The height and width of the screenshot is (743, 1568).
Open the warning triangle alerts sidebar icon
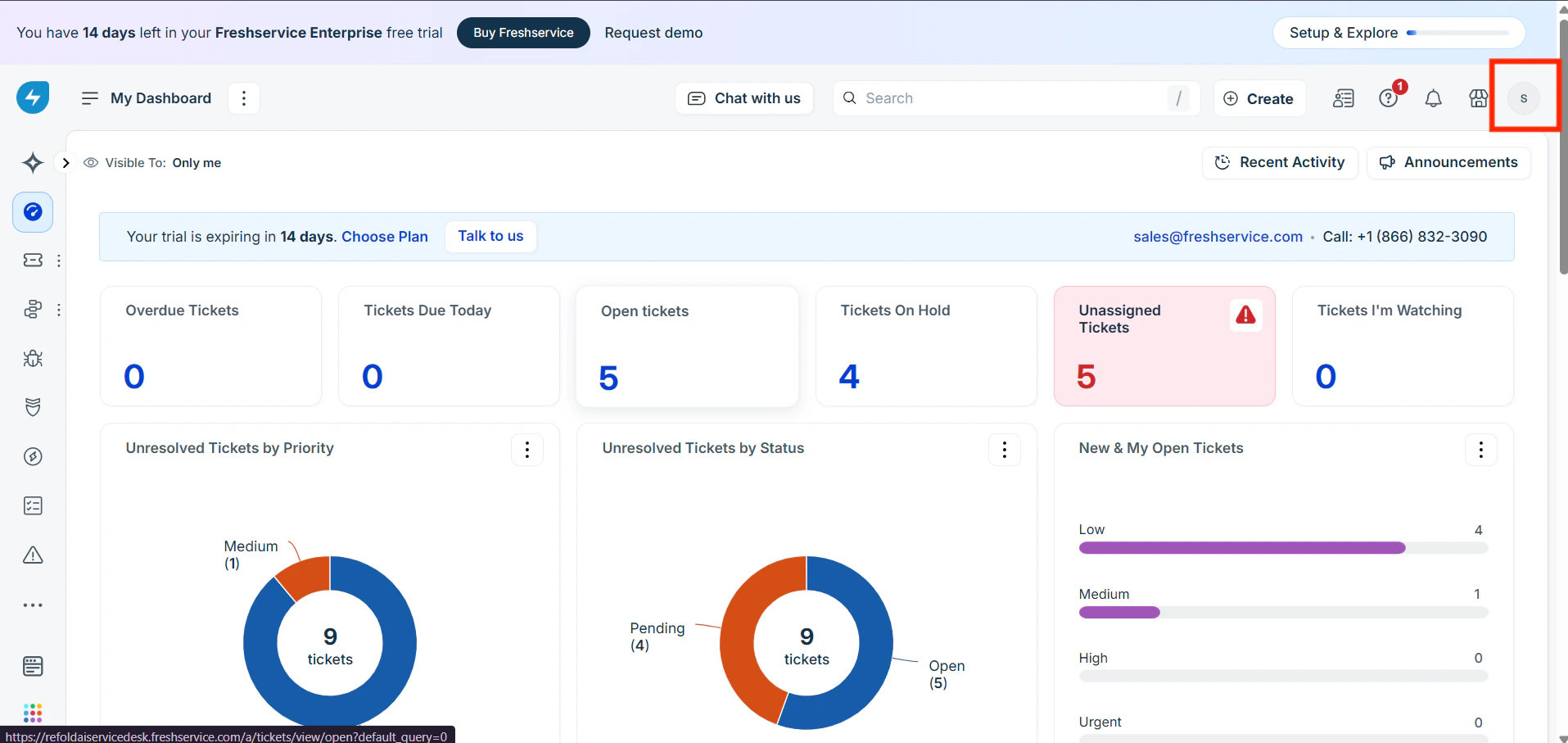click(x=33, y=555)
